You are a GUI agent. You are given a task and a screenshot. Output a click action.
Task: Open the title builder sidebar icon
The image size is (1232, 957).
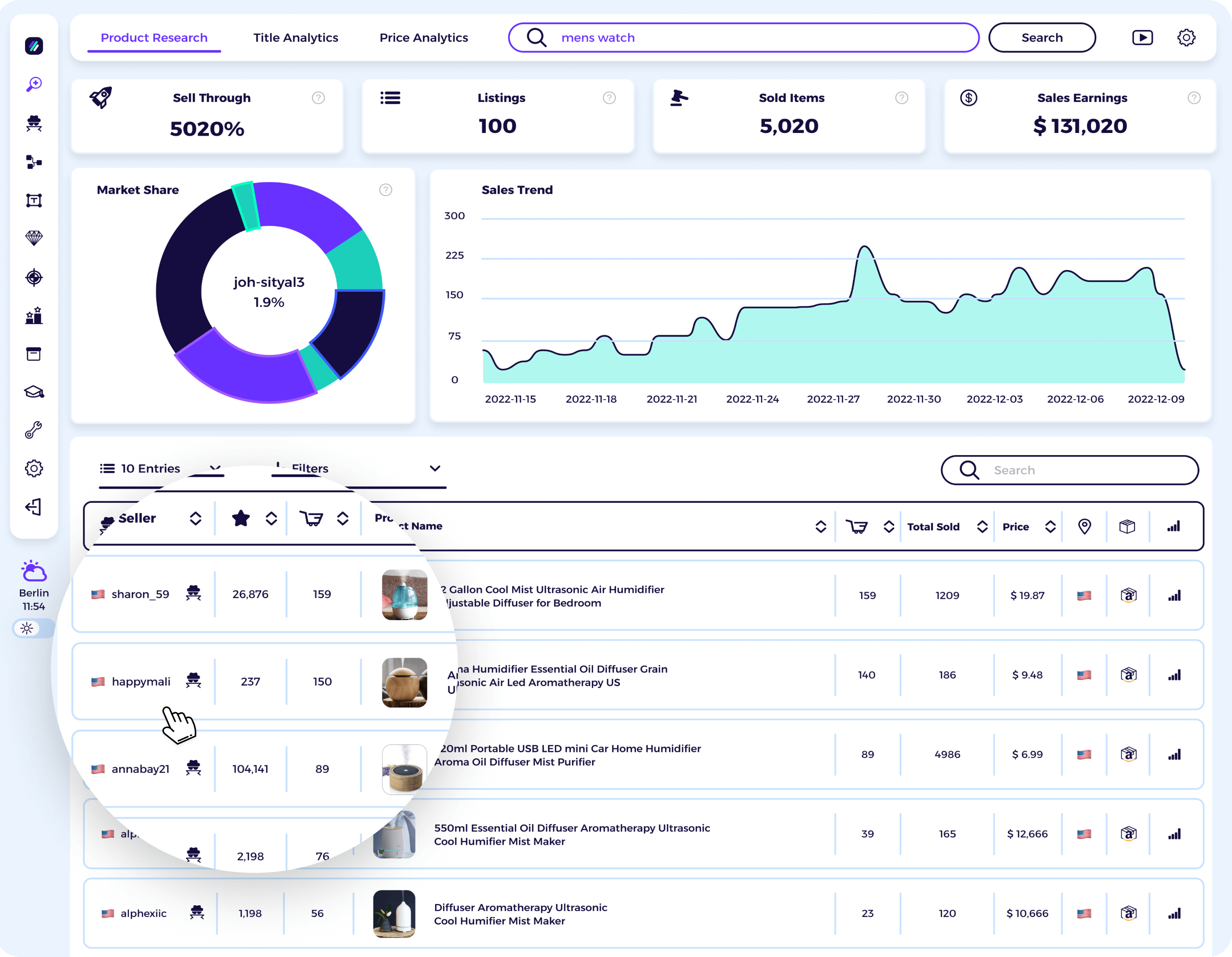point(34,200)
